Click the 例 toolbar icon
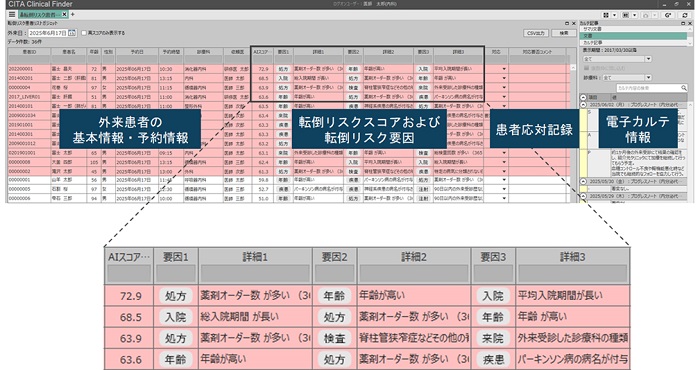 [x=625, y=15]
